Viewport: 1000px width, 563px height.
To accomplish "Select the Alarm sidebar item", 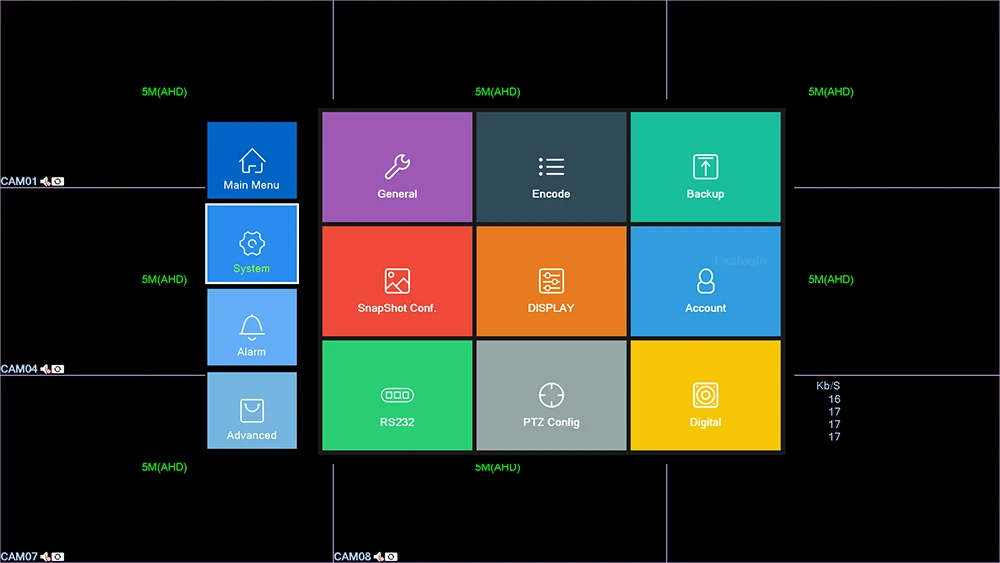I will [252, 327].
